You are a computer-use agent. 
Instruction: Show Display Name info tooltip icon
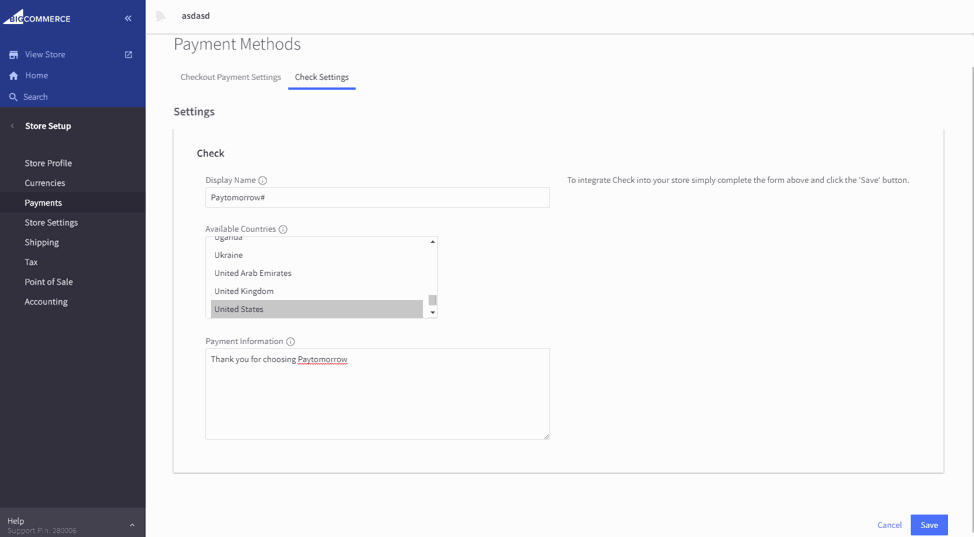point(263,180)
